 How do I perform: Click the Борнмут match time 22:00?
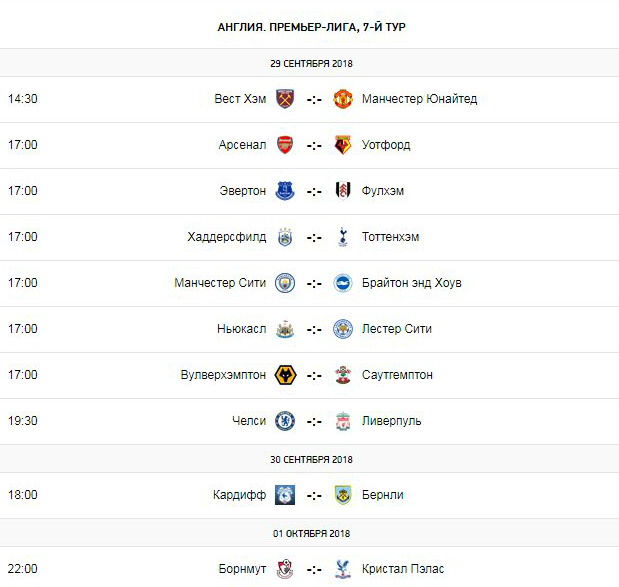pos(22,569)
